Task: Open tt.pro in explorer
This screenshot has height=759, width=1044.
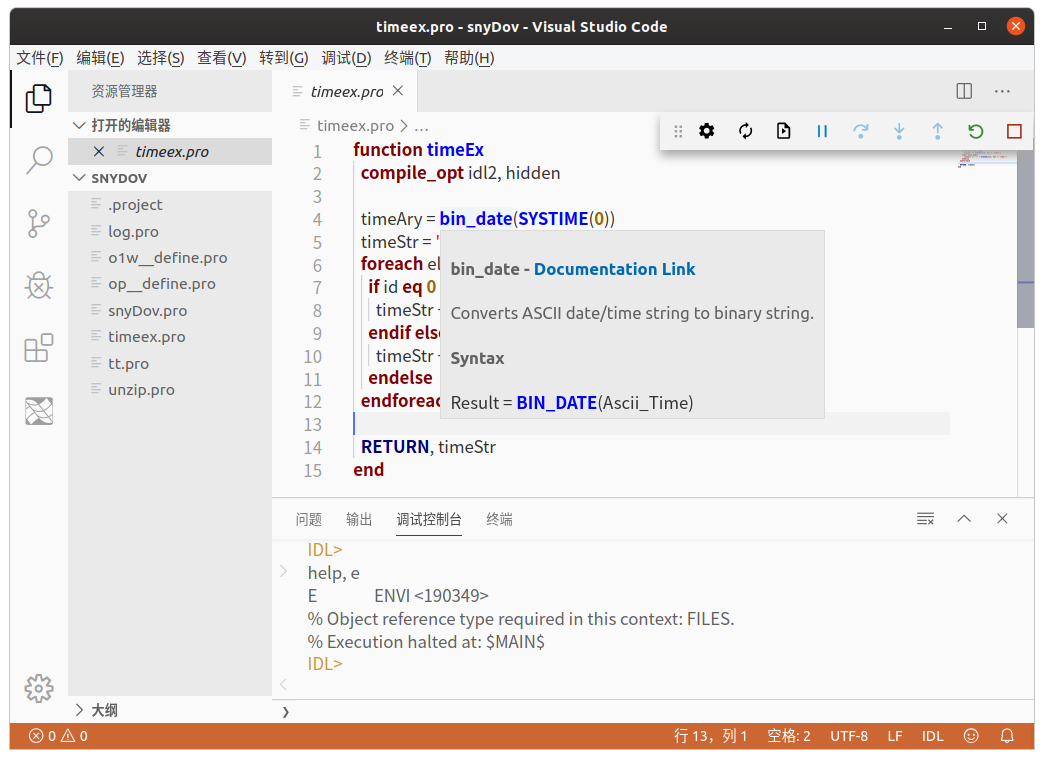Action: point(170,364)
